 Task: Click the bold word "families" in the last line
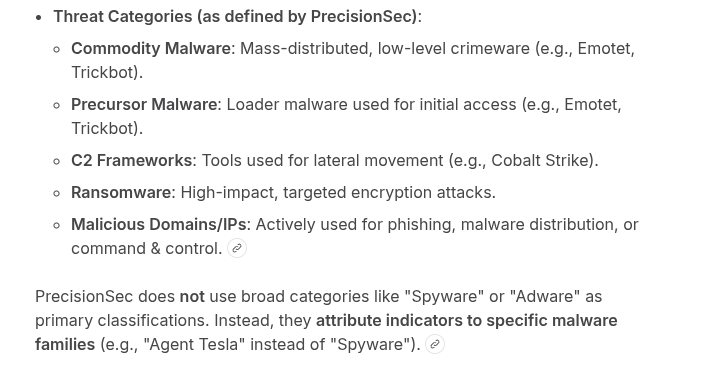tap(65, 344)
